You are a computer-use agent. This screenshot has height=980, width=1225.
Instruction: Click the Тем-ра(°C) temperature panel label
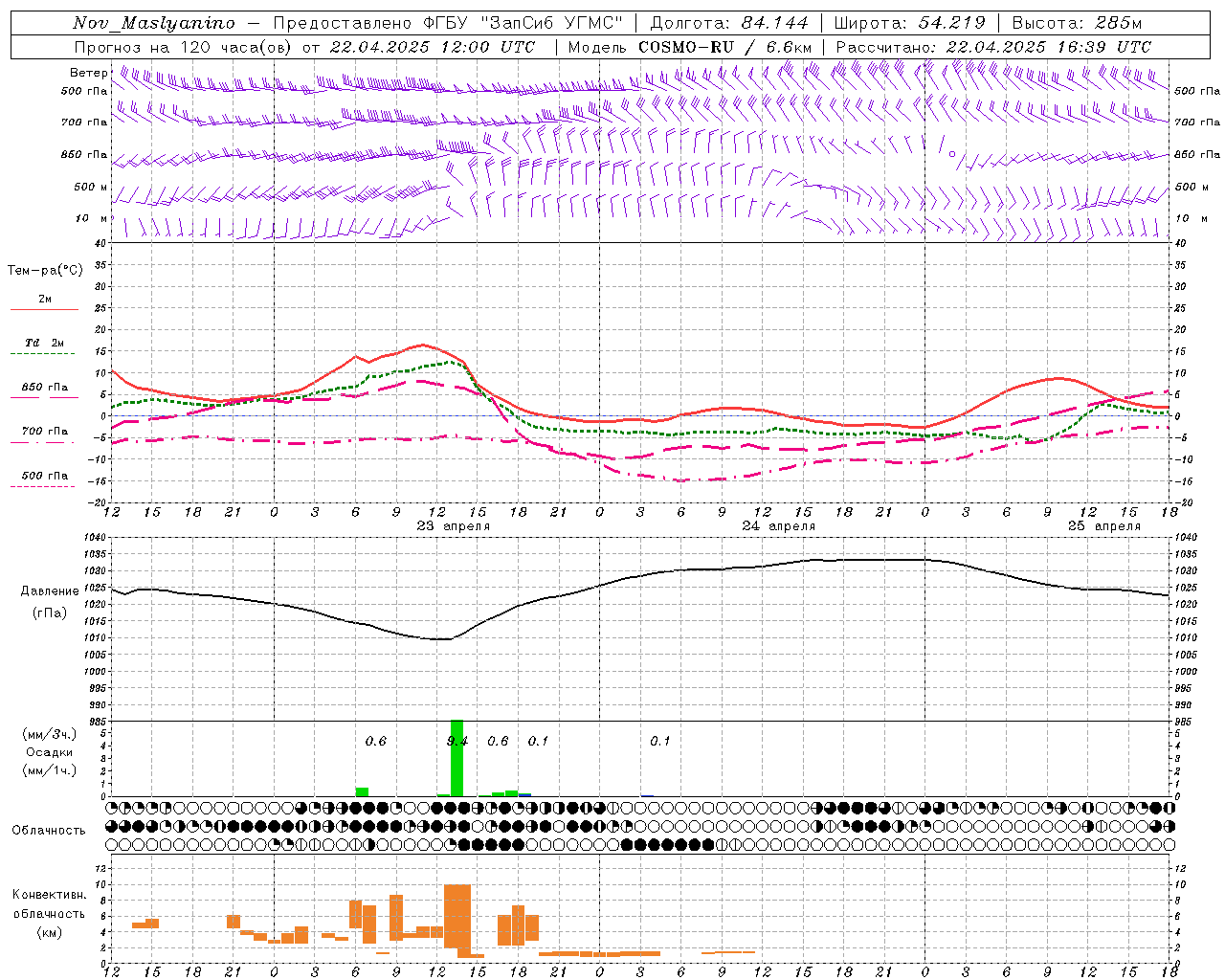click(x=45, y=271)
